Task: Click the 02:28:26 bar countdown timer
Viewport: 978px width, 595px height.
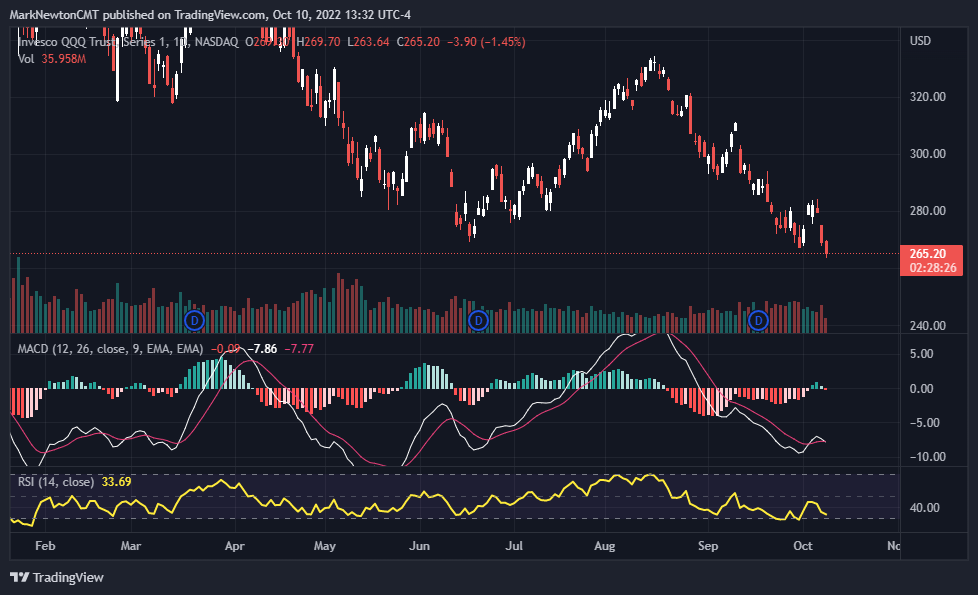Action: pyautogui.click(x=931, y=266)
